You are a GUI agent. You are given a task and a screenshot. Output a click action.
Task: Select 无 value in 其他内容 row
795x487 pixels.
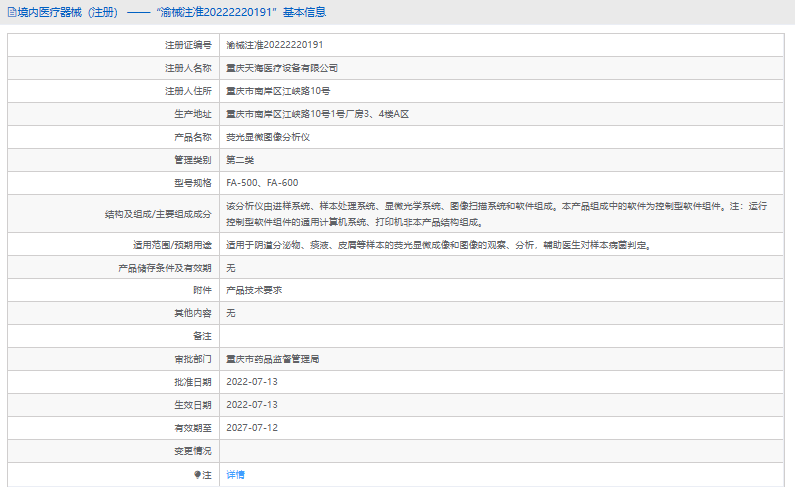[231, 313]
